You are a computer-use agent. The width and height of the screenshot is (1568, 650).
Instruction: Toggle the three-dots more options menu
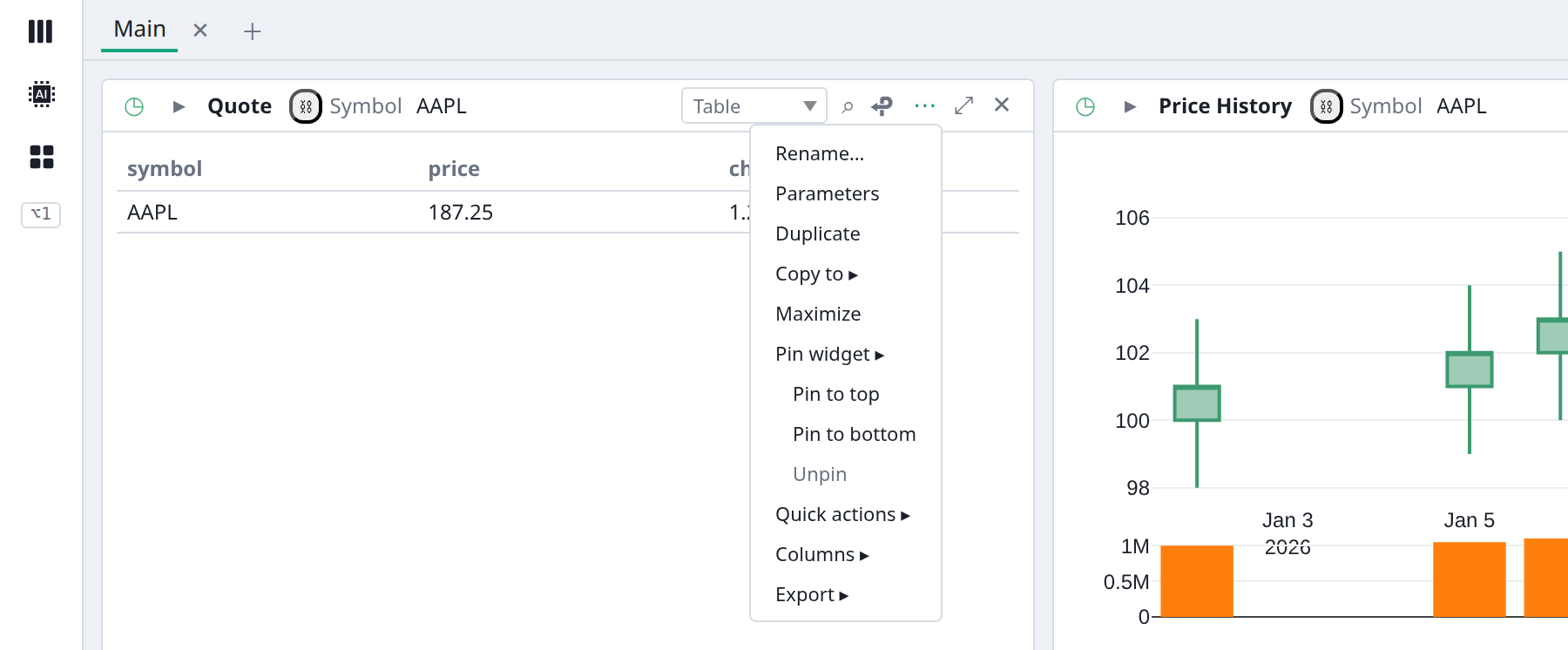924,105
